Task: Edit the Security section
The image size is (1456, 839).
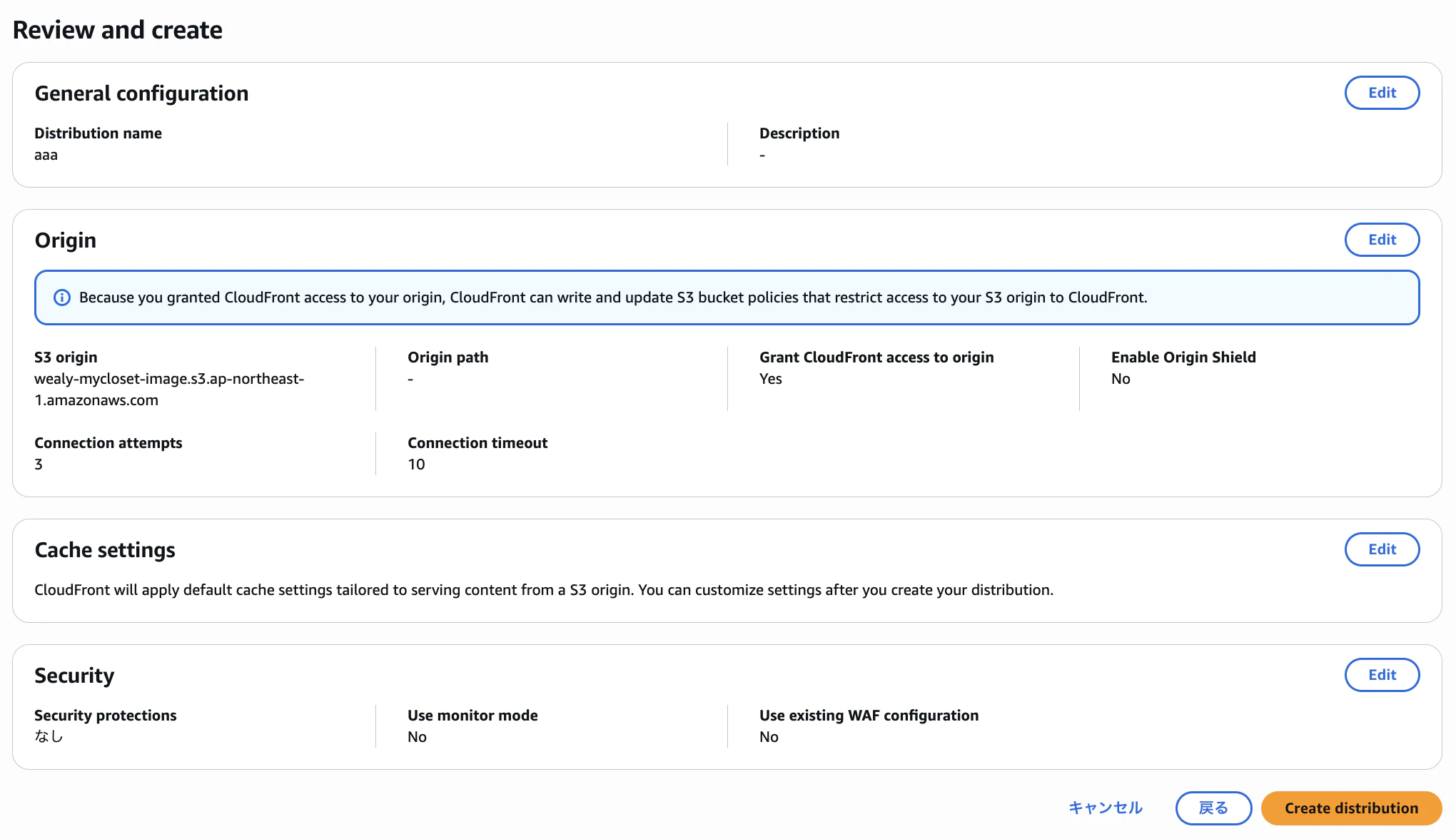Action: tap(1382, 675)
